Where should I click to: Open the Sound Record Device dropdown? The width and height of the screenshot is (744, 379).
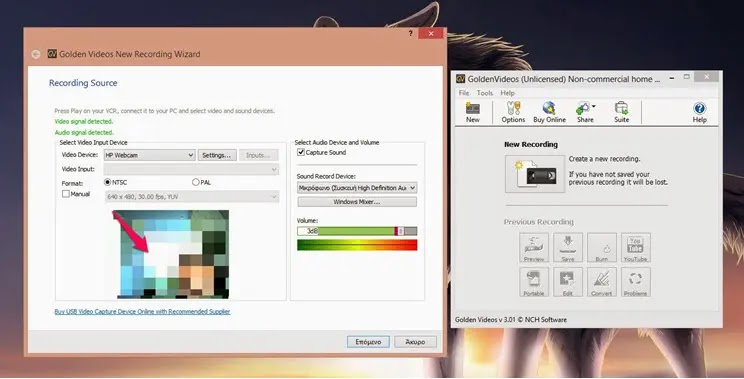[357, 188]
